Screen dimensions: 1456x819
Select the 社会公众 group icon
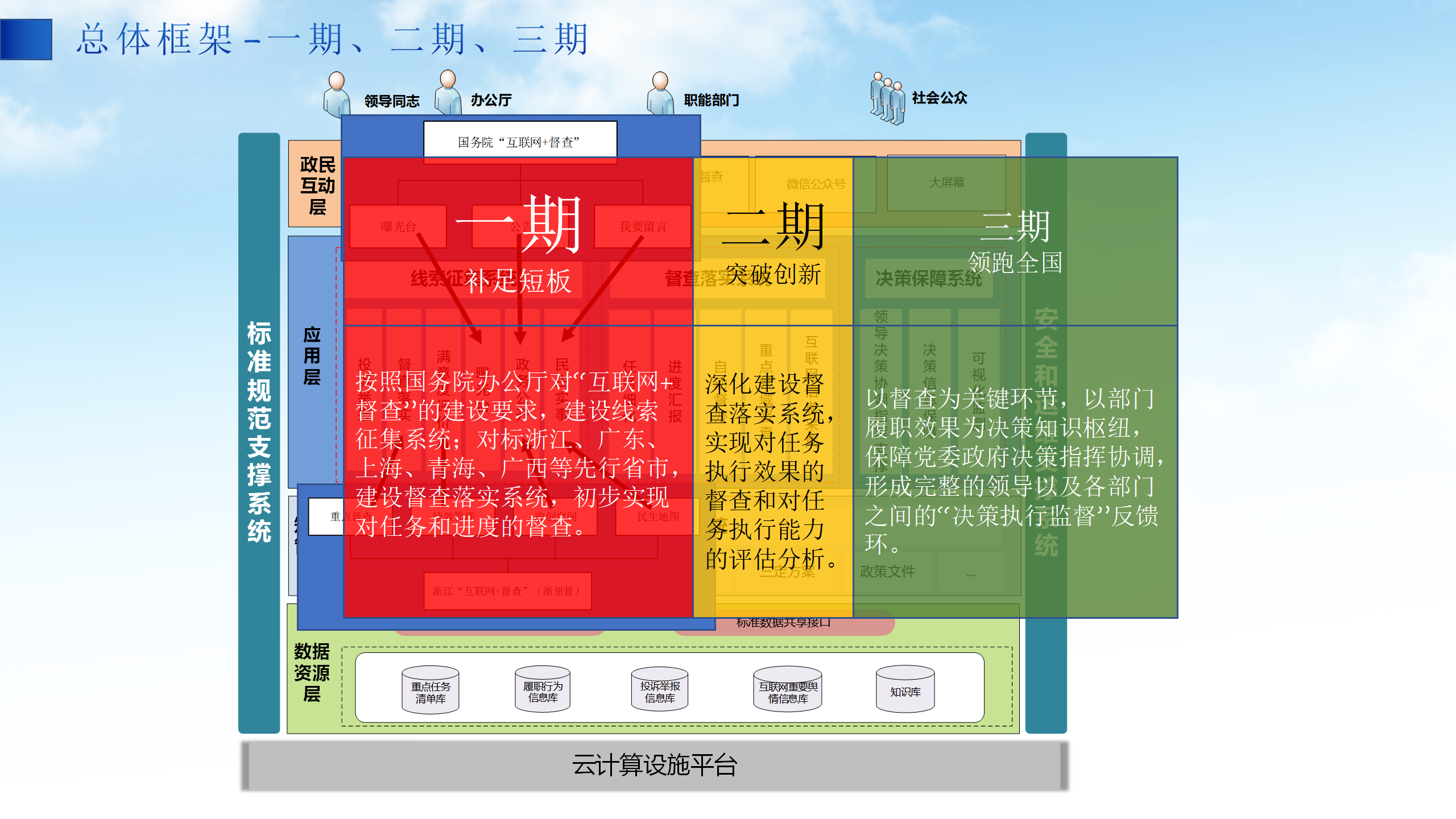(x=887, y=98)
